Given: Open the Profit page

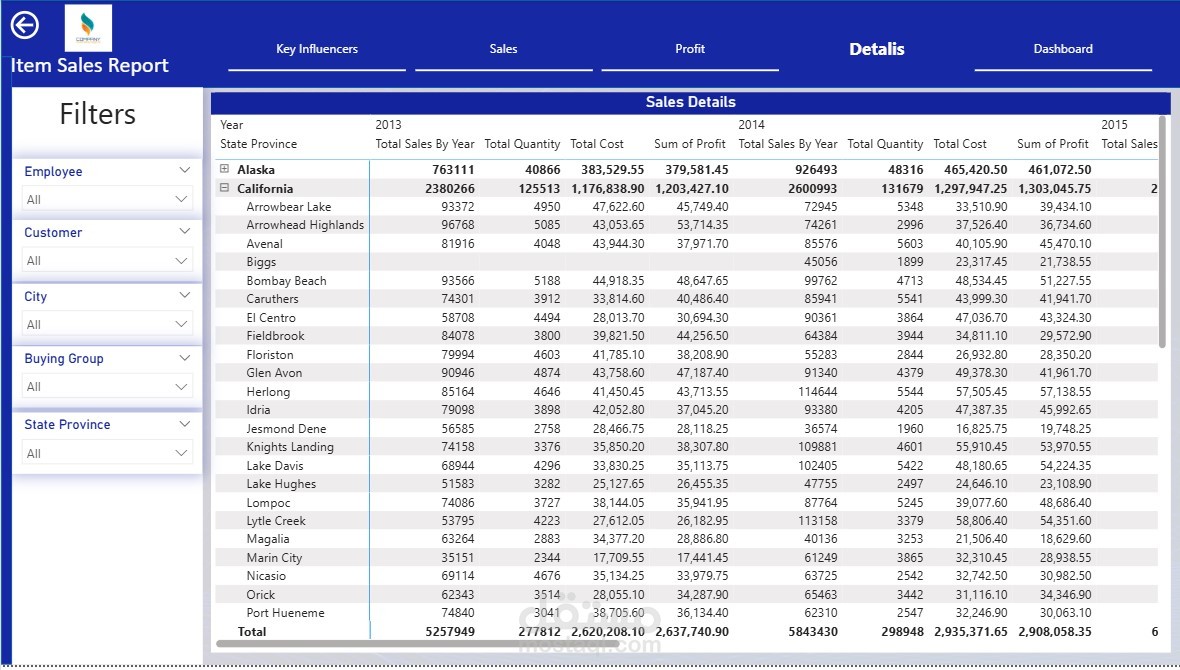Looking at the screenshot, I should [690, 49].
